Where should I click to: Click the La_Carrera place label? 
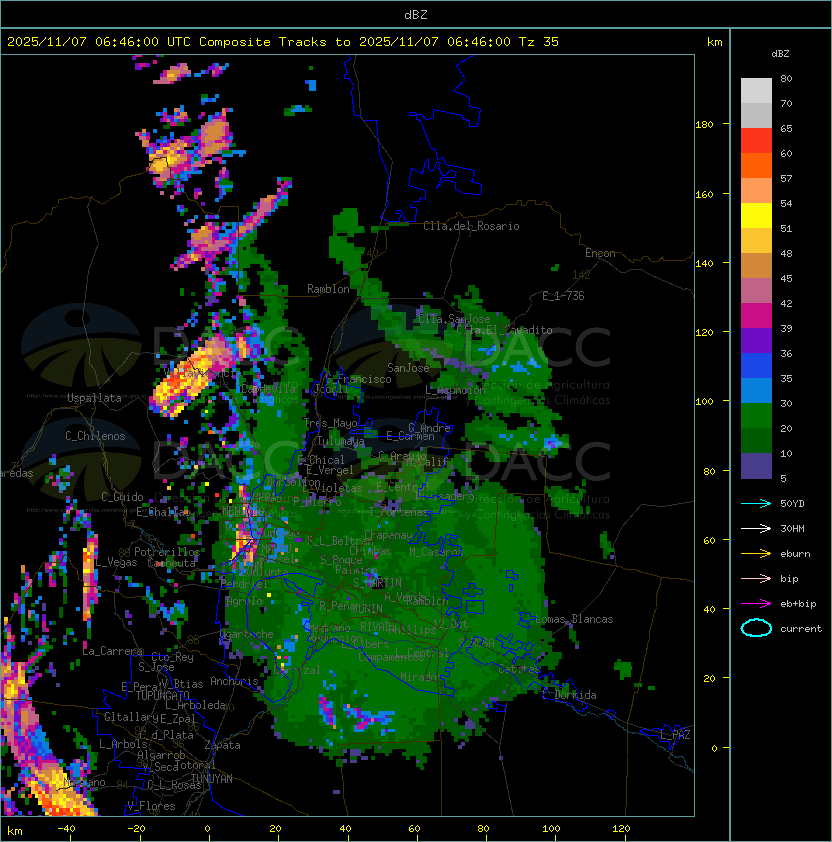click(113, 651)
